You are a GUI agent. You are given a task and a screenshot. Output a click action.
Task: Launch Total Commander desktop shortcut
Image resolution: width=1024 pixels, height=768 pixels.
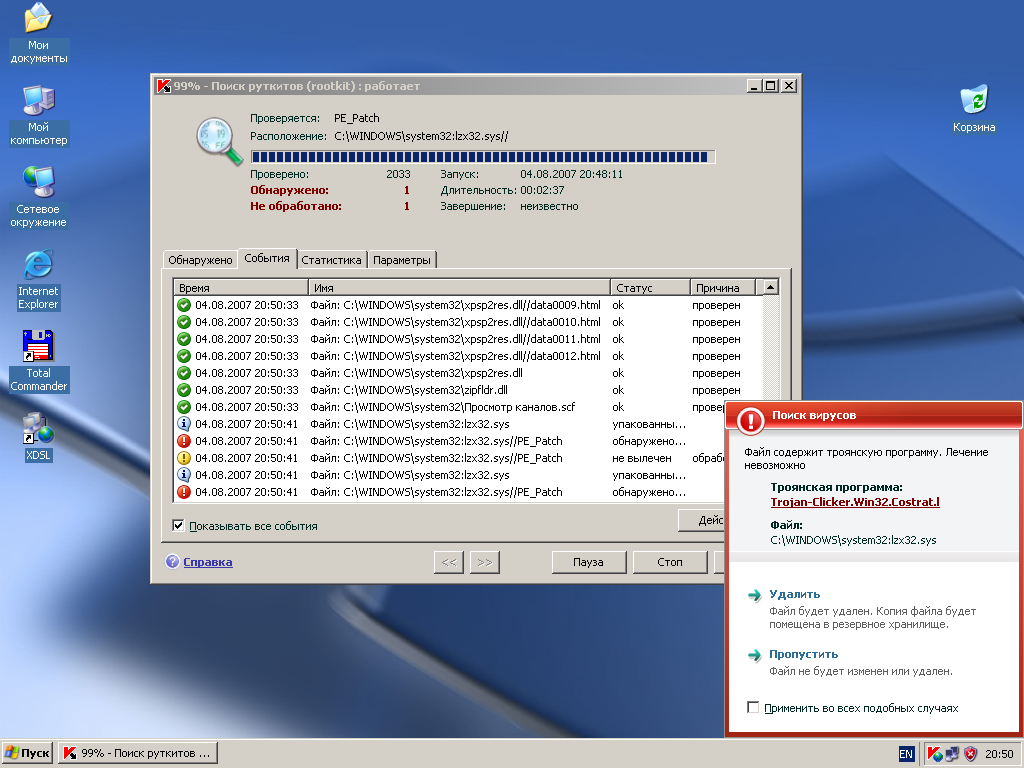pyautogui.click(x=38, y=361)
